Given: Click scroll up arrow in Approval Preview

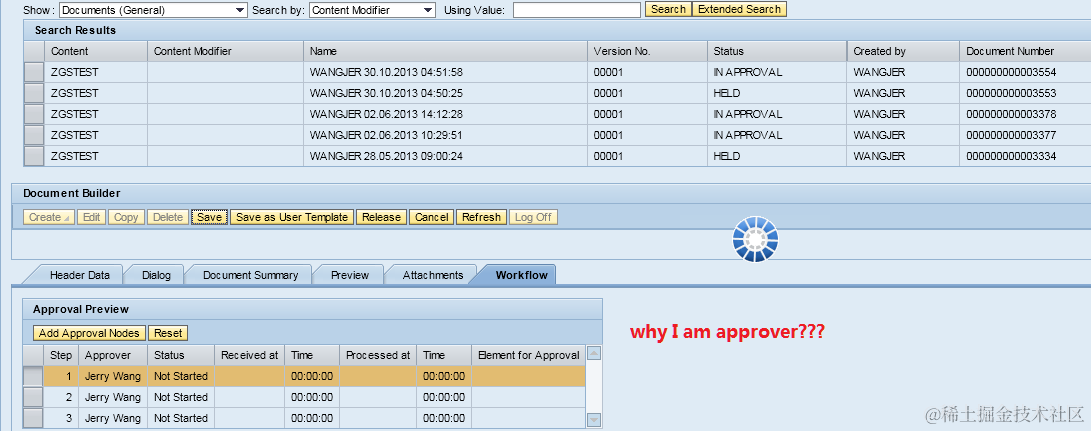Looking at the screenshot, I should (x=594, y=354).
